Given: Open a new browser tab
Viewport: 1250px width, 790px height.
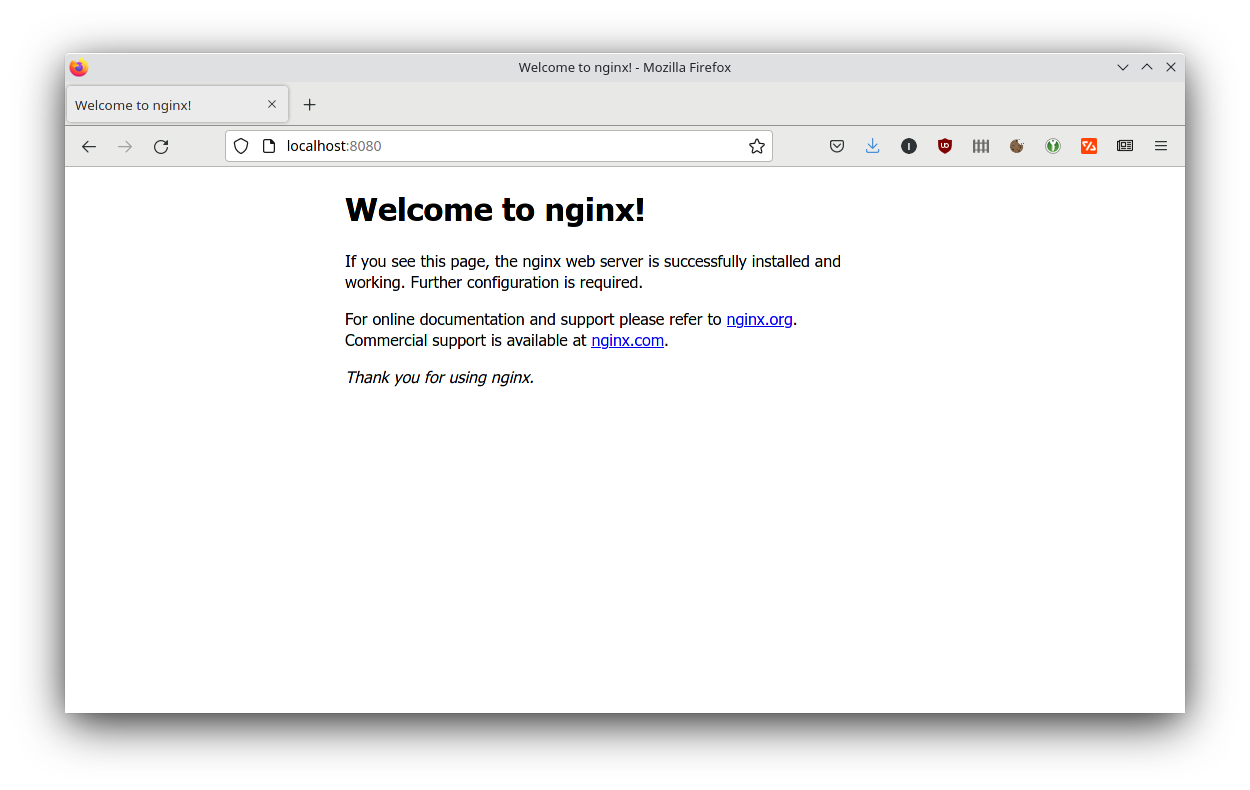Looking at the screenshot, I should pyautogui.click(x=309, y=104).
